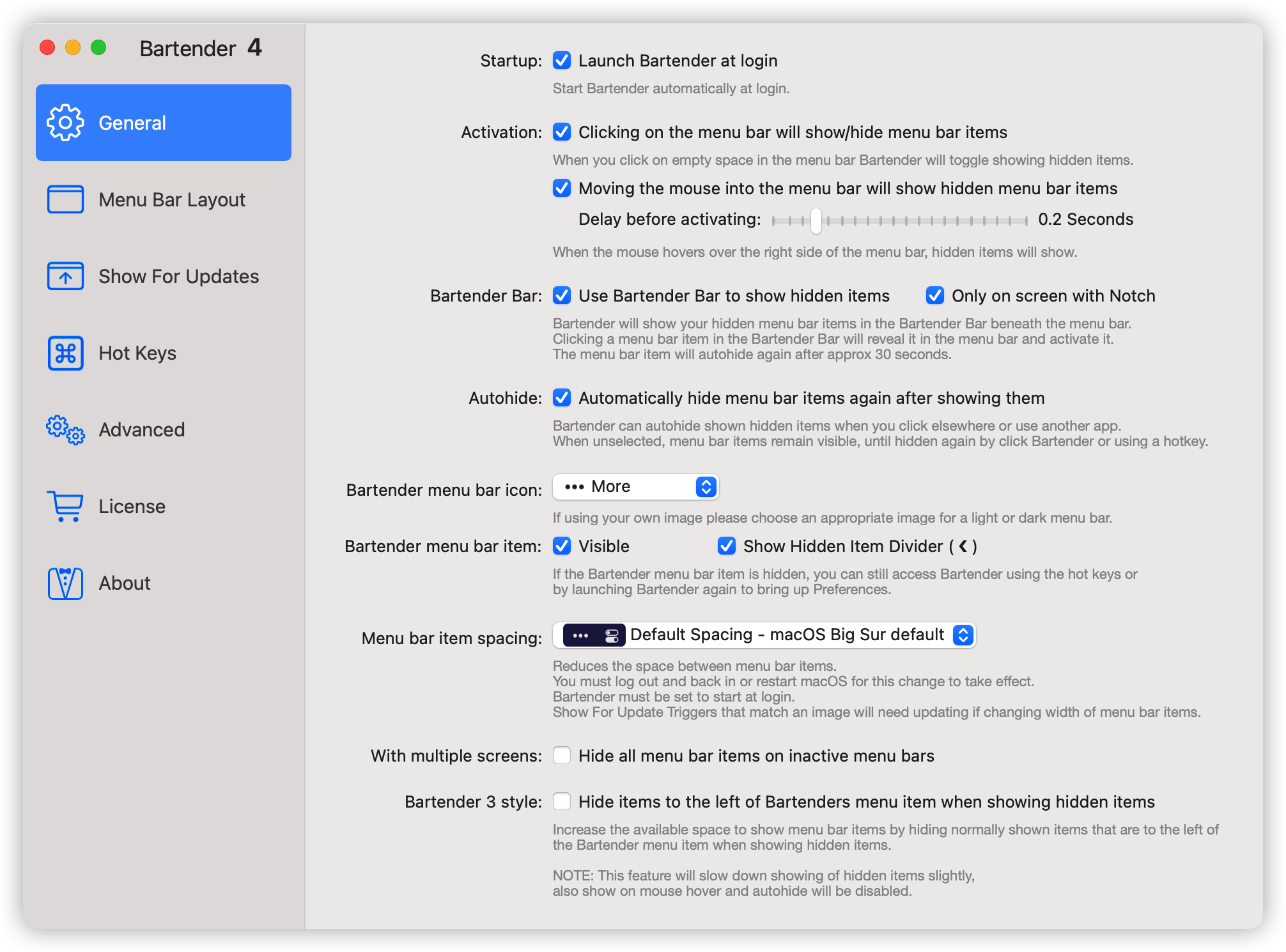Screen dimensions: 1286x952
Task: Switch to Menu Bar Layout section
Action: [164, 199]
